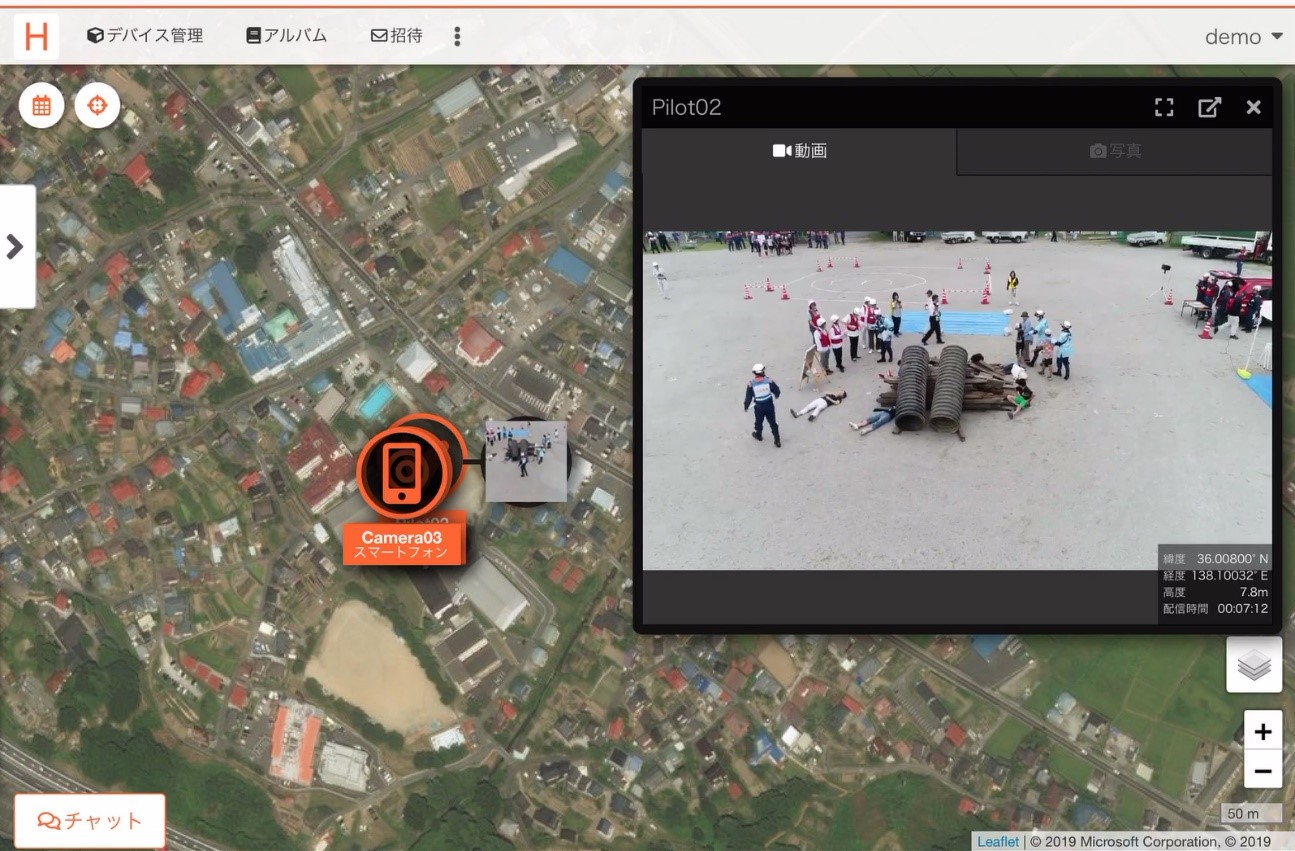Open the video thumbnail on the map

pos(526,461)
